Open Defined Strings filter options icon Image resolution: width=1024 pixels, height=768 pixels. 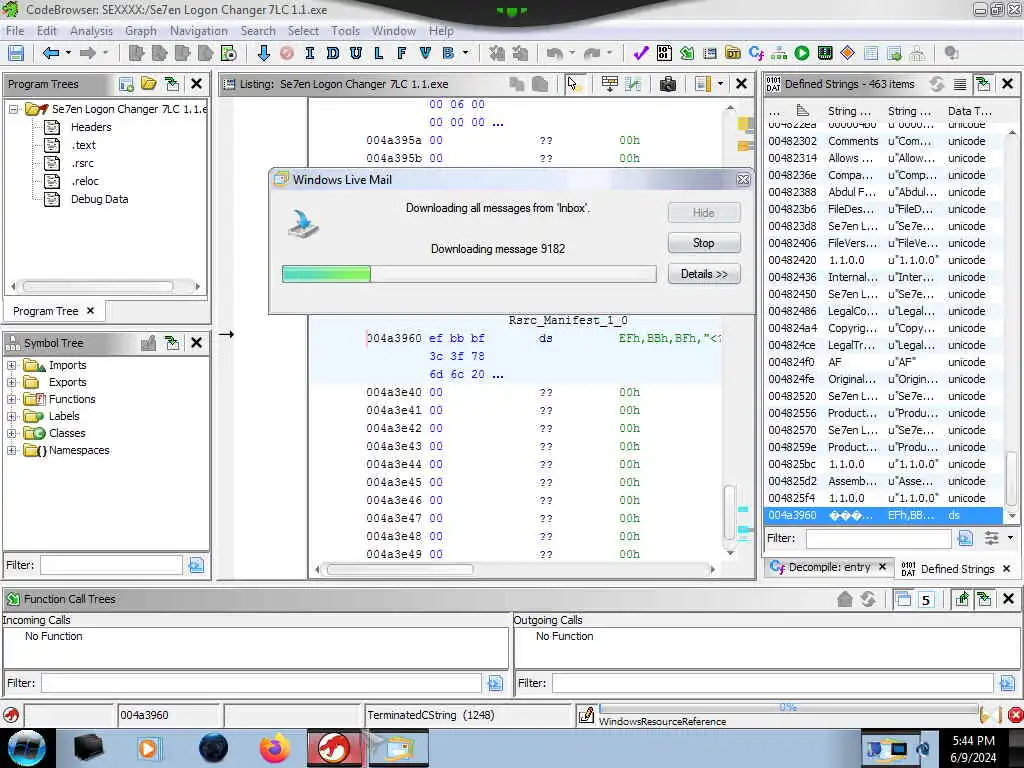pos(991,538)
